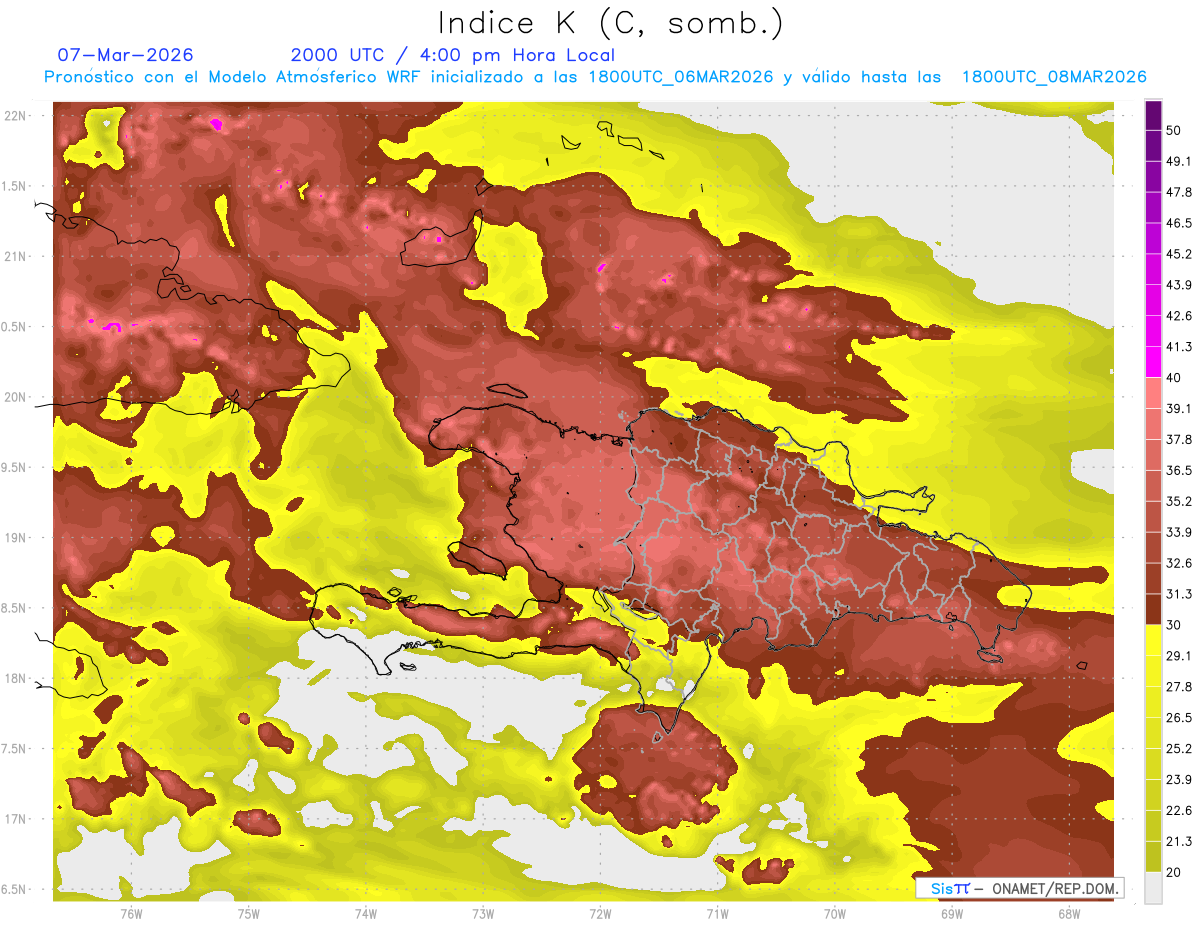Click the "2000 UTC / 4:00 pm Hora Local" time label
The image size is (1200, 927).
[x=453, y=55]
